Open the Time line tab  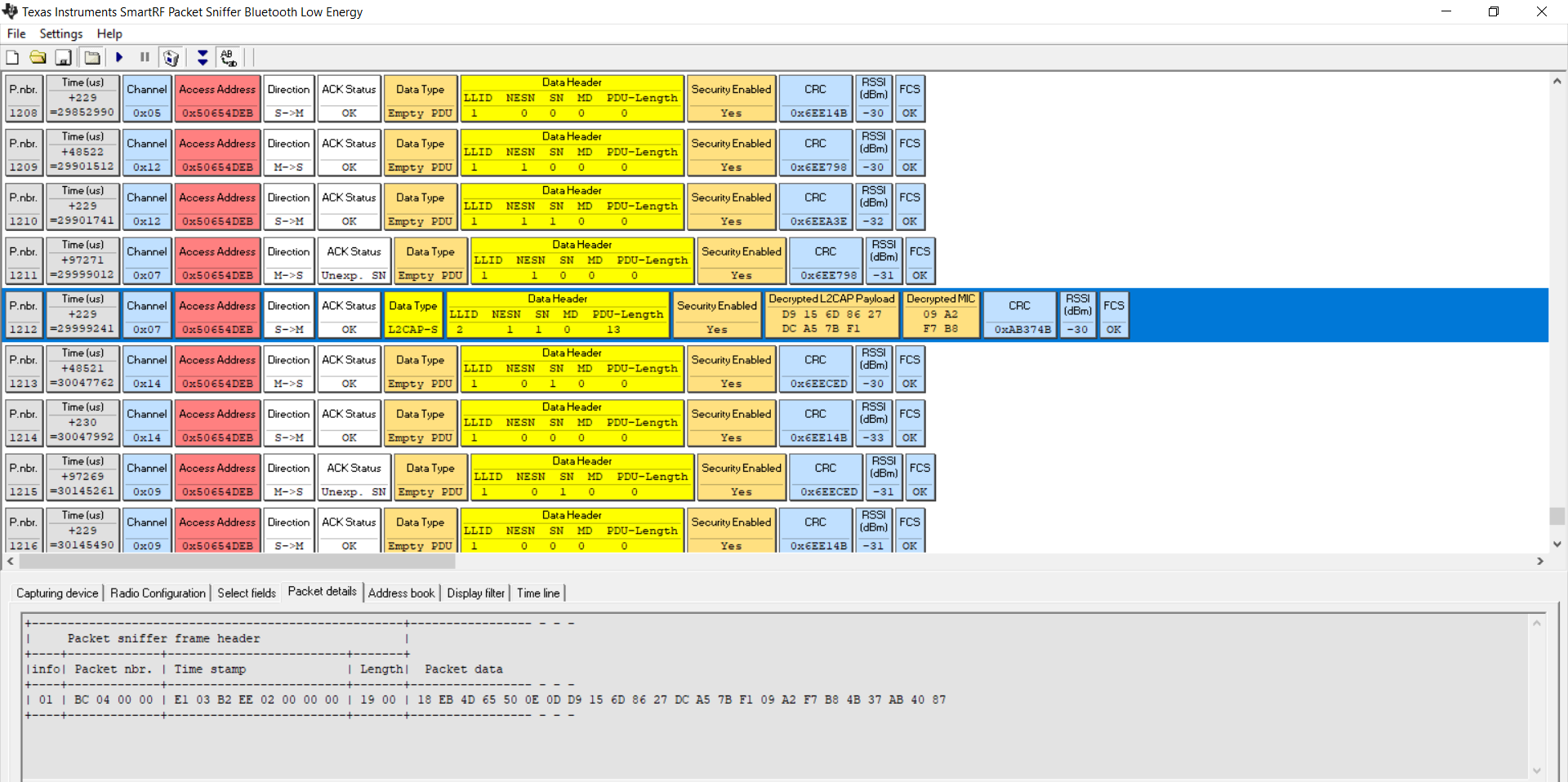click(538, 593)
